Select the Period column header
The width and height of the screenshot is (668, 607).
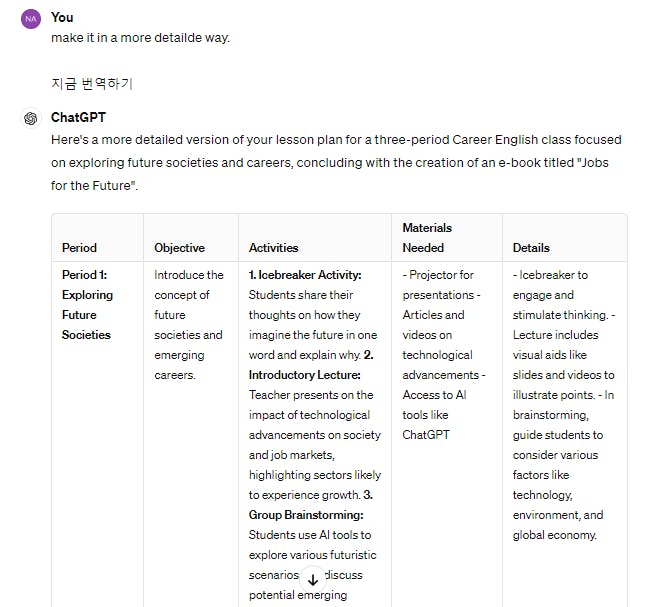click(x=79, y=248)
